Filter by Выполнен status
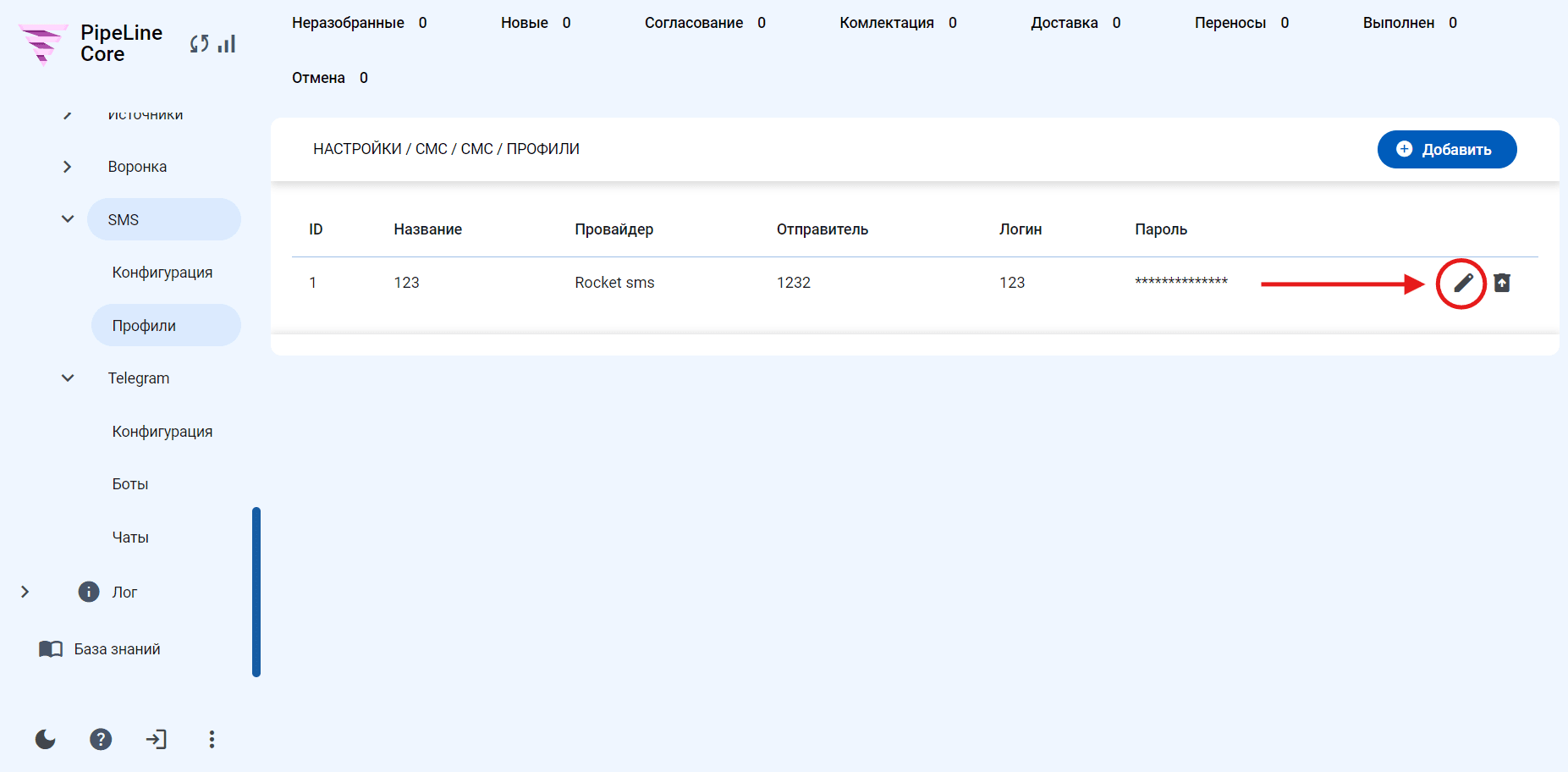The width and height of the screenshot is (1568, 772). [x=1410, y=23]
